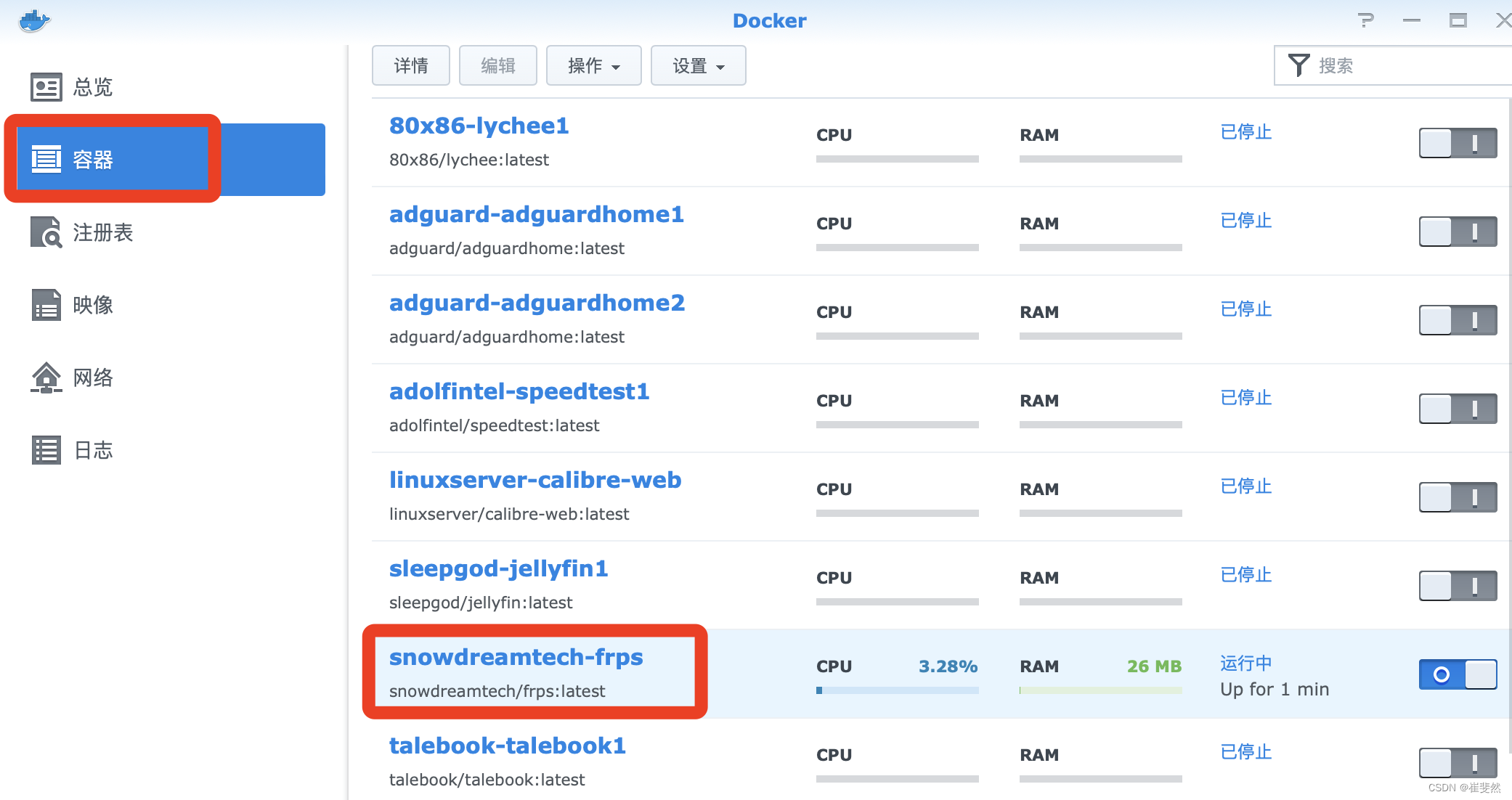Turn on the talebook-talebook1 container switch

1458,763
